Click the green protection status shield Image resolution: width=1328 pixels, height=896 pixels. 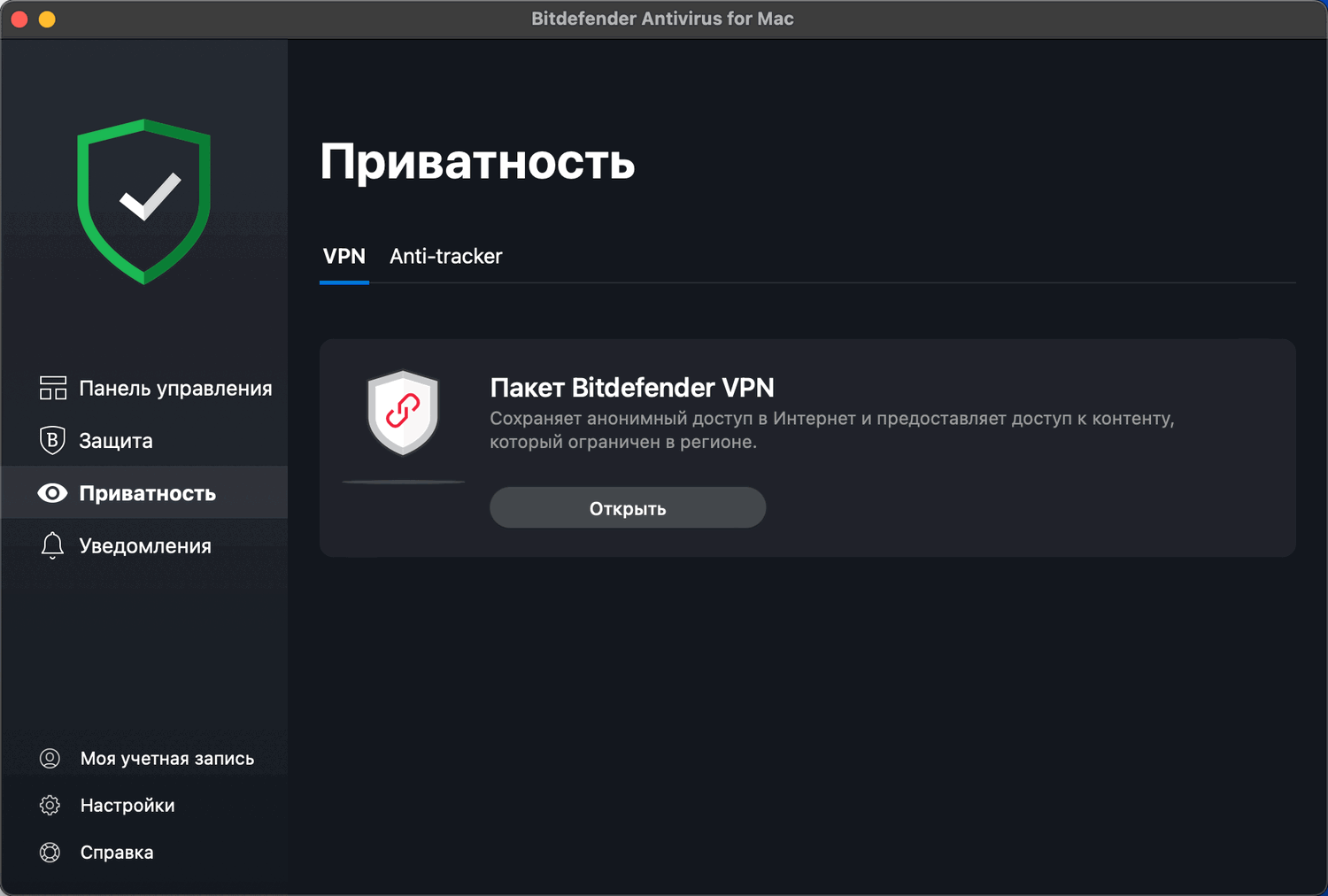[143, 201]
